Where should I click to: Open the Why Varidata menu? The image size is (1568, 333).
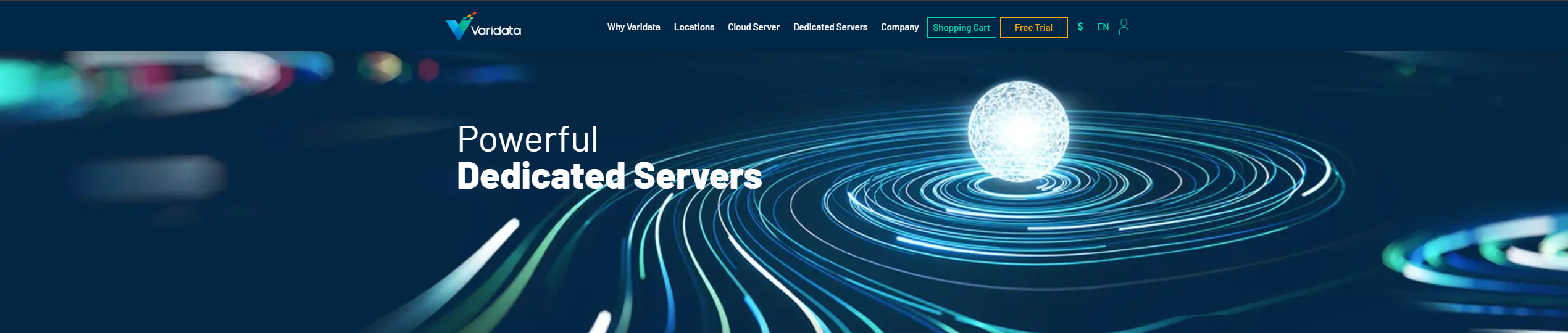[633, 27]
